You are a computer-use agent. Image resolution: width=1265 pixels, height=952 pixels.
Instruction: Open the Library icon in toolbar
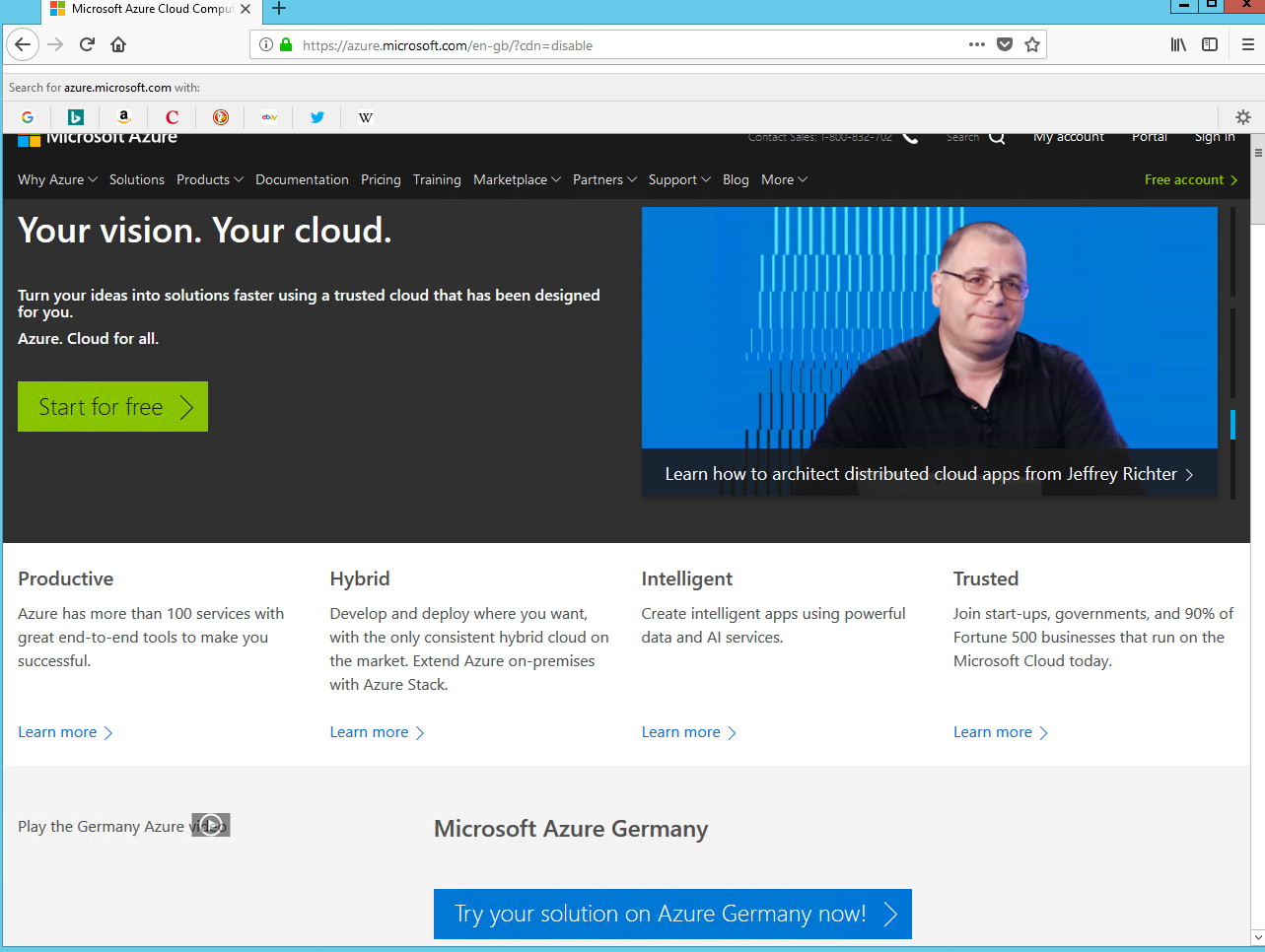(x=1178, y=44)
